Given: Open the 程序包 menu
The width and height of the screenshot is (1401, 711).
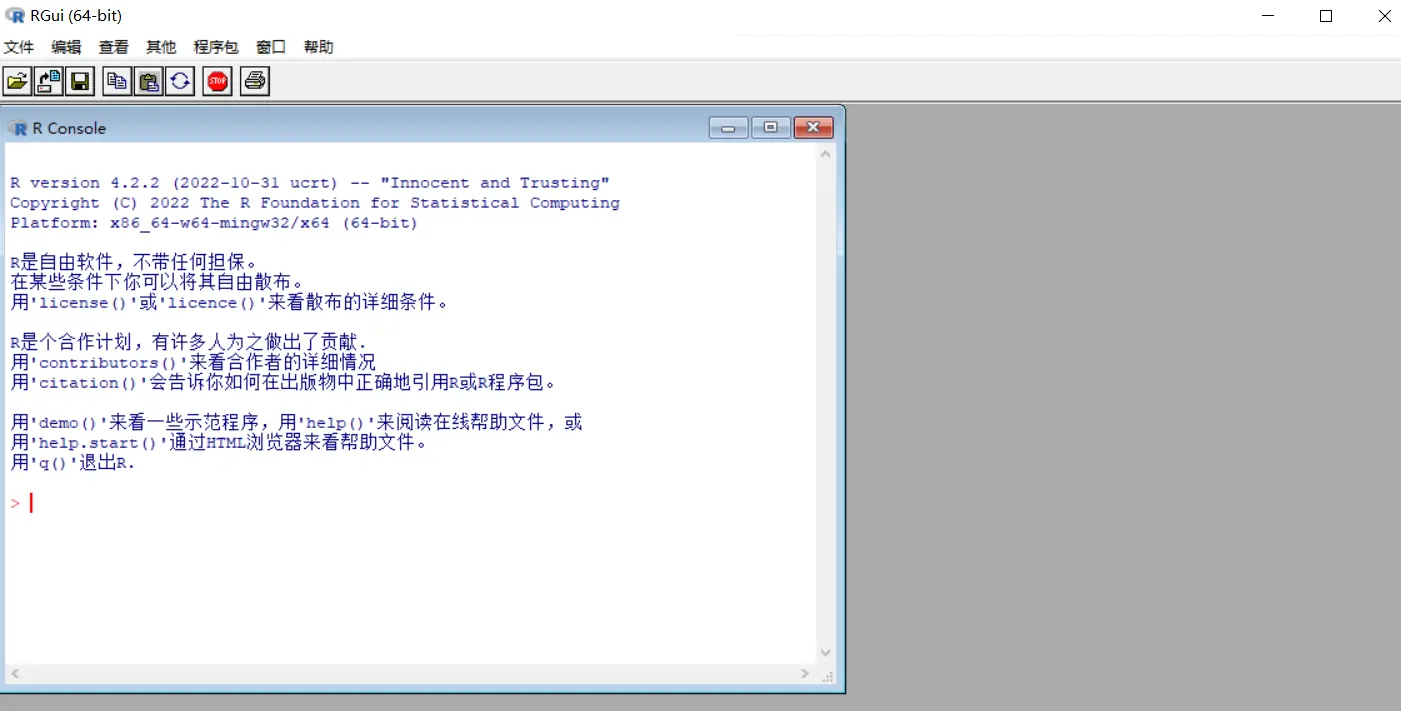Looking at the screenshot, I should [x=216, y=47].
